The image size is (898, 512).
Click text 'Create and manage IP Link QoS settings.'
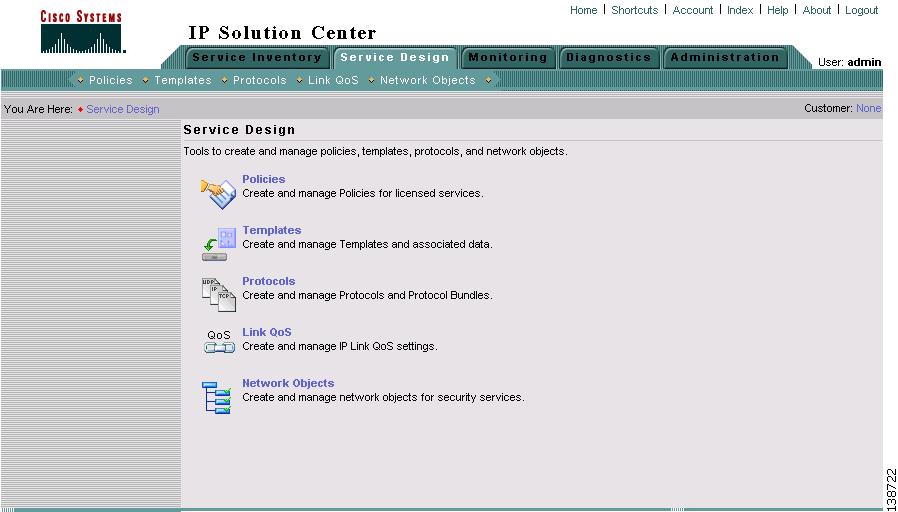point(340,346)
